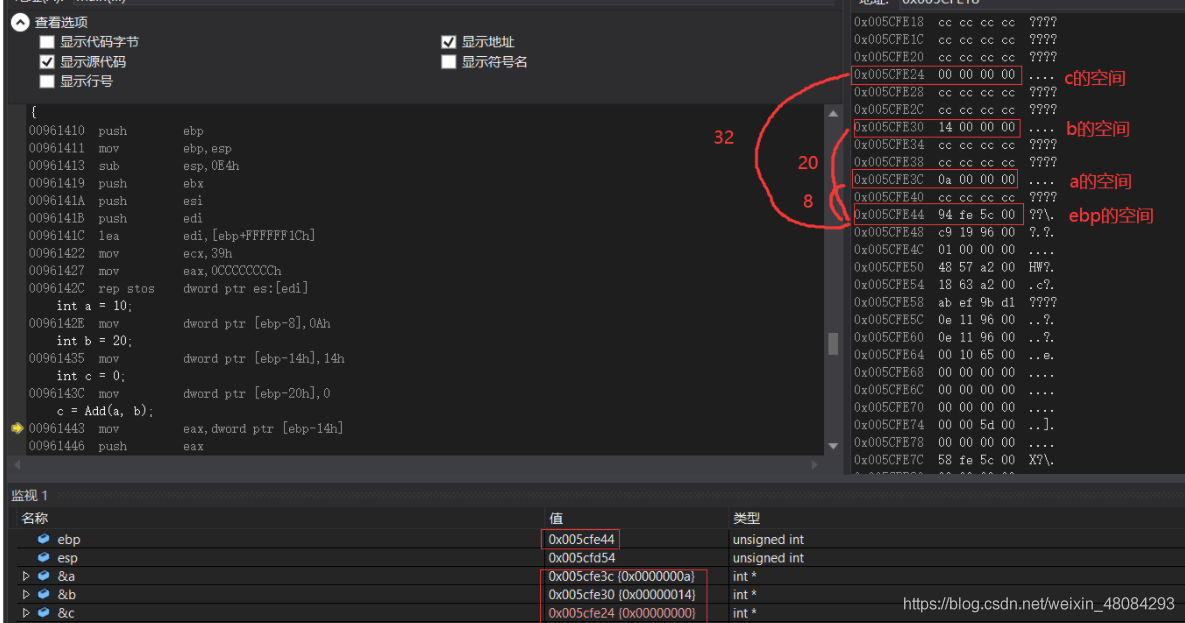Click memory row 0x005CFE7C

pyautogui.click(x=954, y=460)
